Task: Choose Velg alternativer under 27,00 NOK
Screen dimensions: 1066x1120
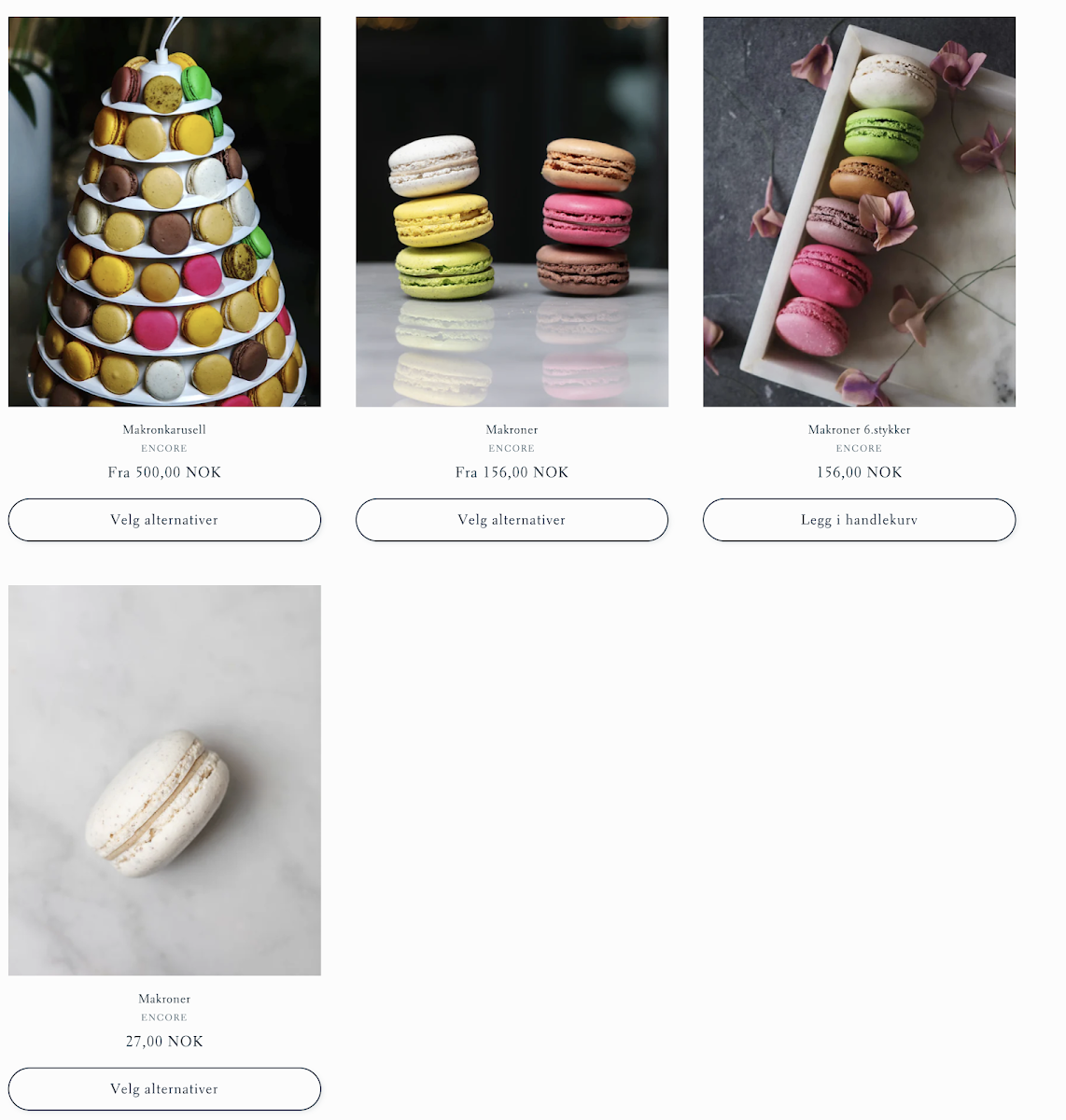Action: (x=164, y=1089)
